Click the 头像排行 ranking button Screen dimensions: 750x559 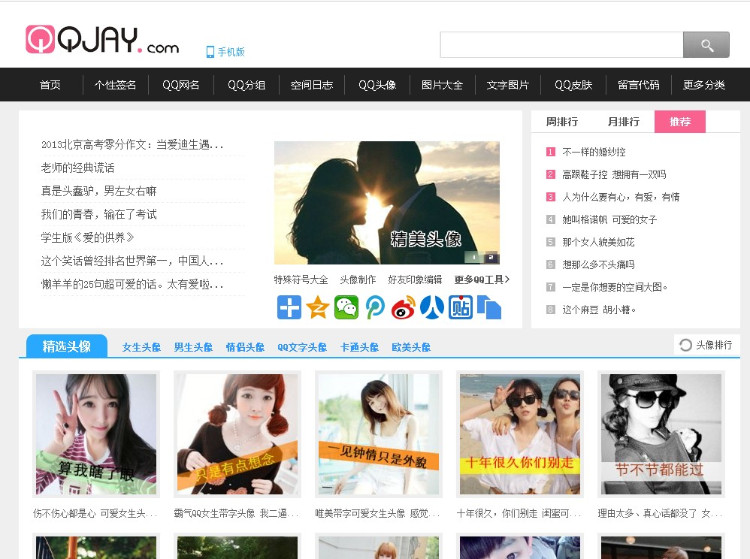tap(706, 345)
